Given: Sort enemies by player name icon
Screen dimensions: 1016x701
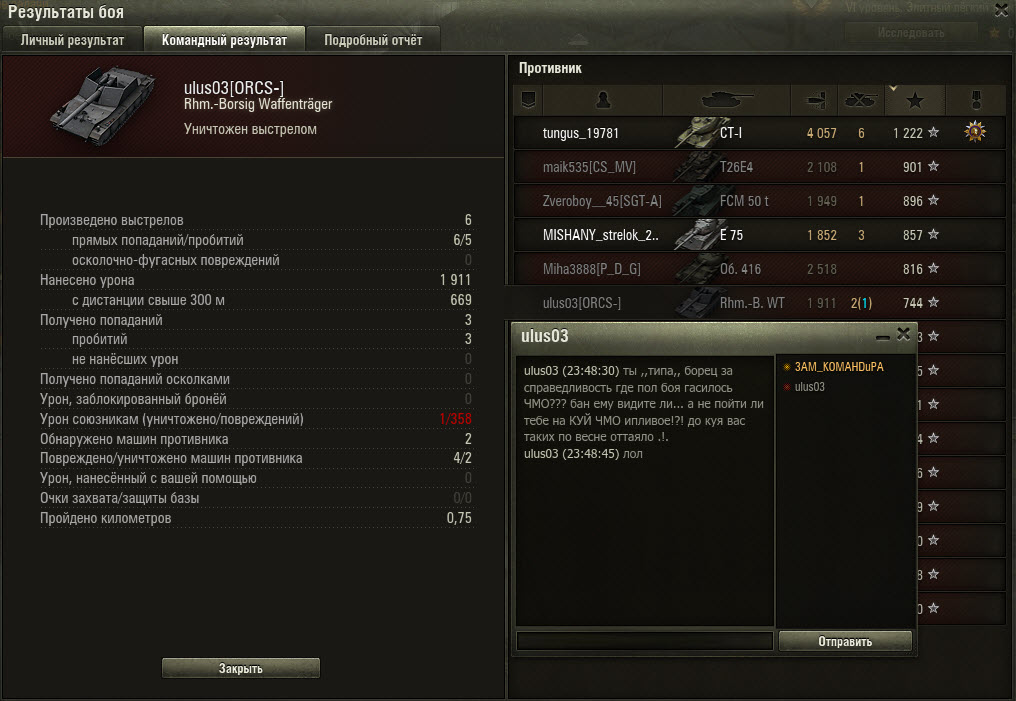Looking at the screenshot, I should tap(603, 100).
